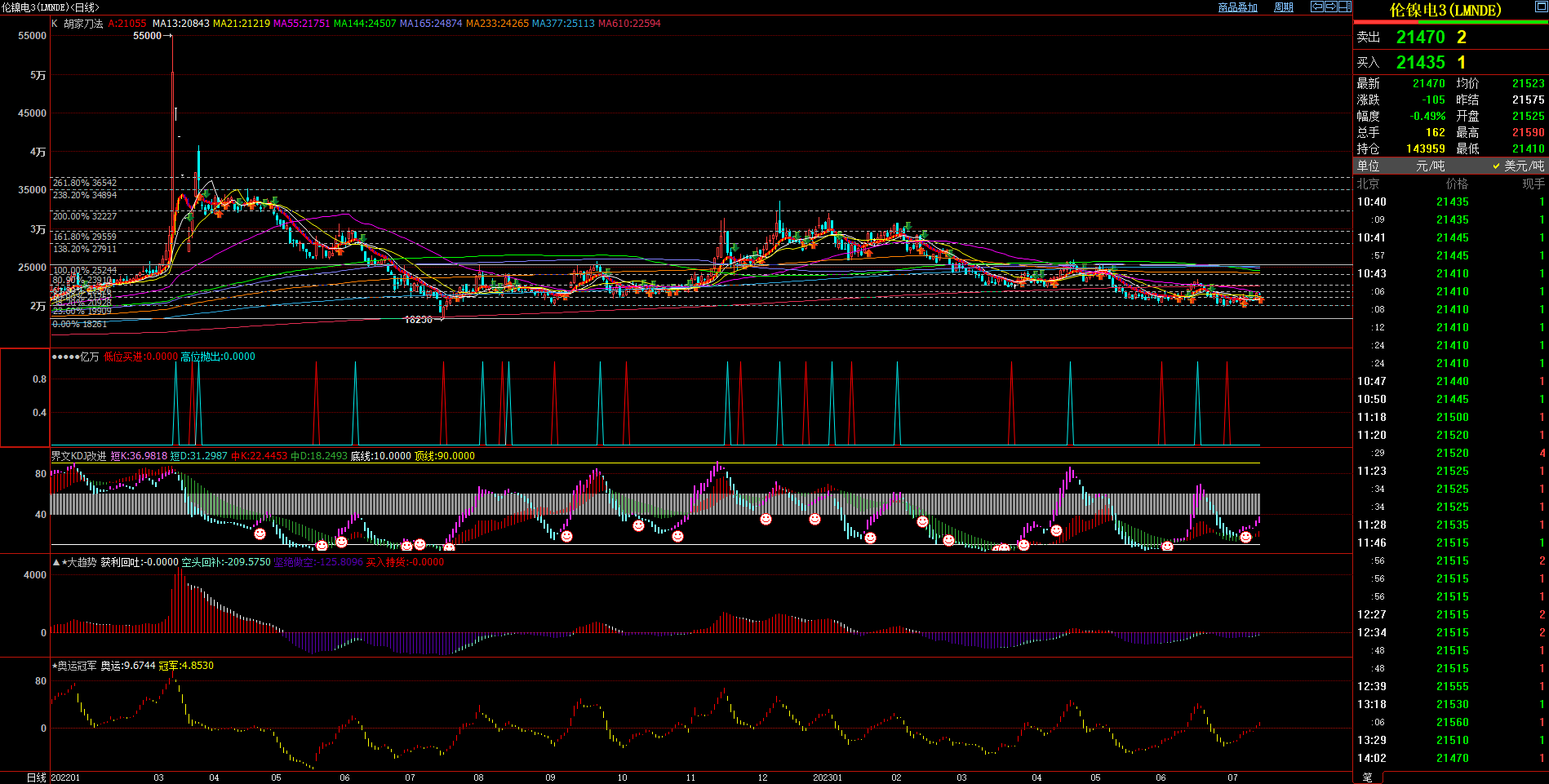Toggle the 胡家刀法 indicator label
The image size is (1549, 784).
83,24
